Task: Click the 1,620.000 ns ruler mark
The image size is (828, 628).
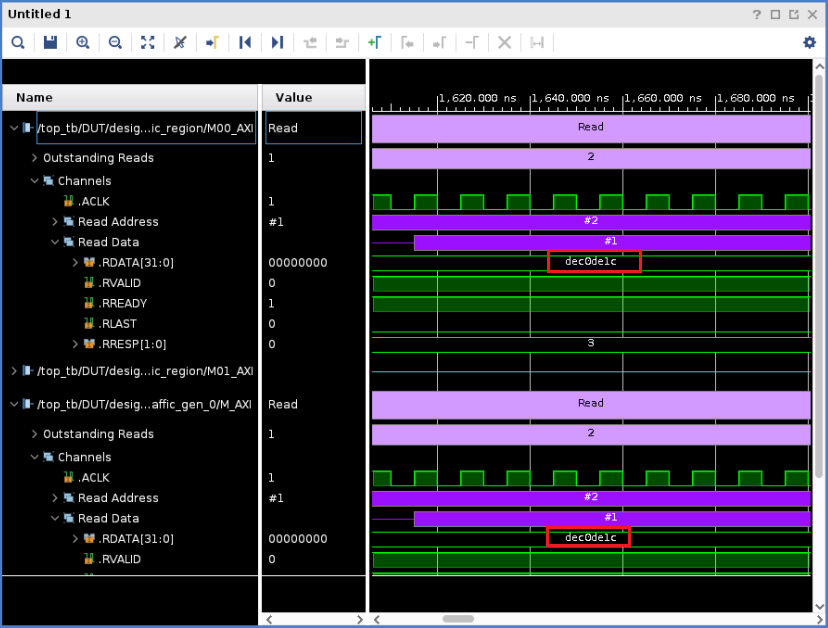Action: tap(477, 98)
